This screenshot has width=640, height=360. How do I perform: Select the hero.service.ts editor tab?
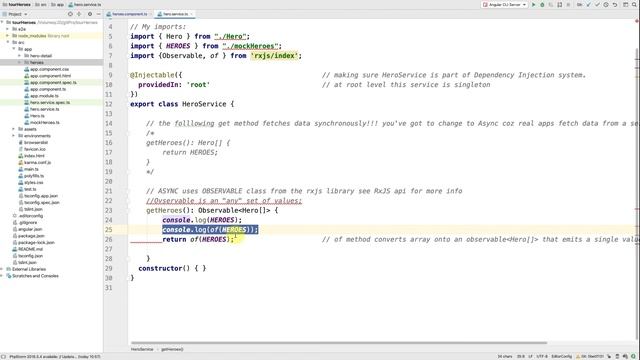pyautogui.click(x=176, y=14)
